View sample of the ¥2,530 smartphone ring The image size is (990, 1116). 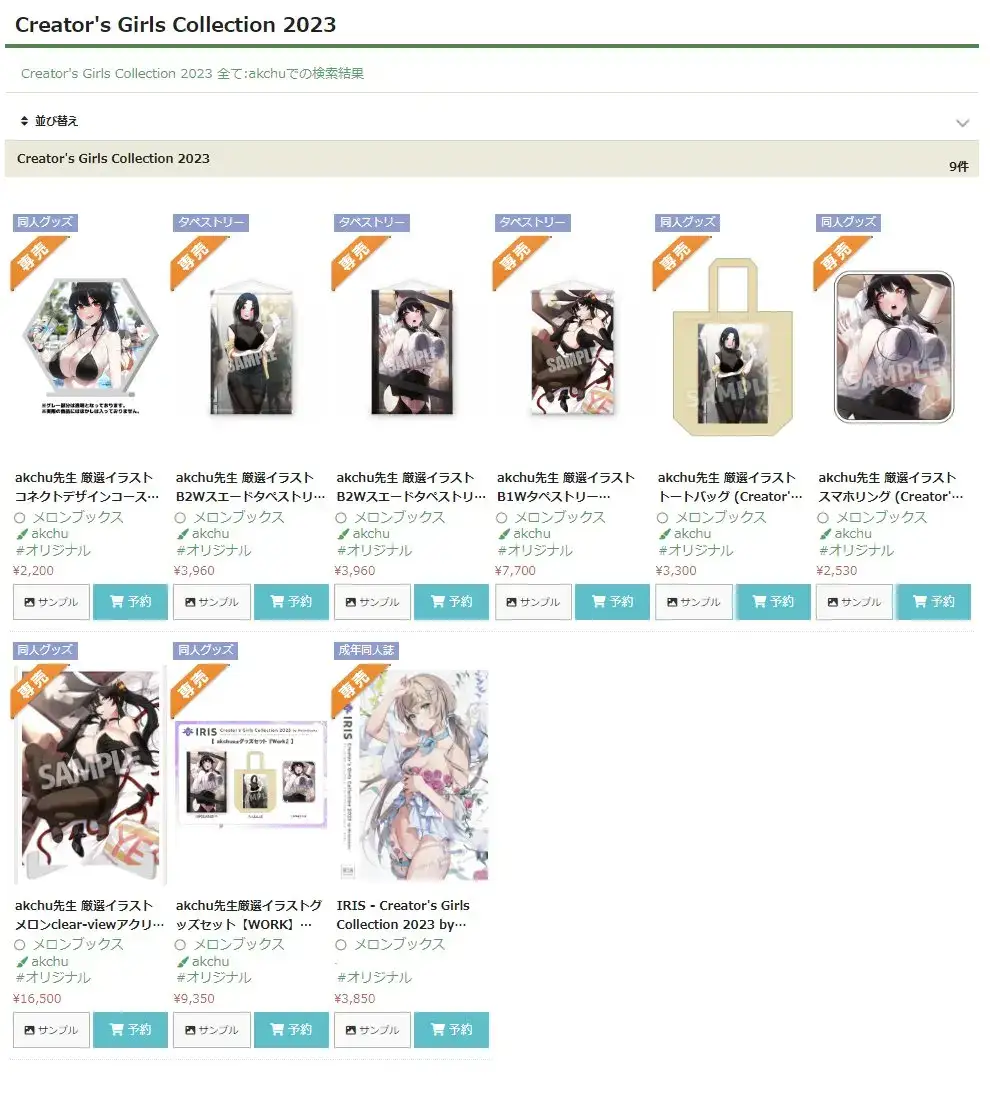(854, 602)
